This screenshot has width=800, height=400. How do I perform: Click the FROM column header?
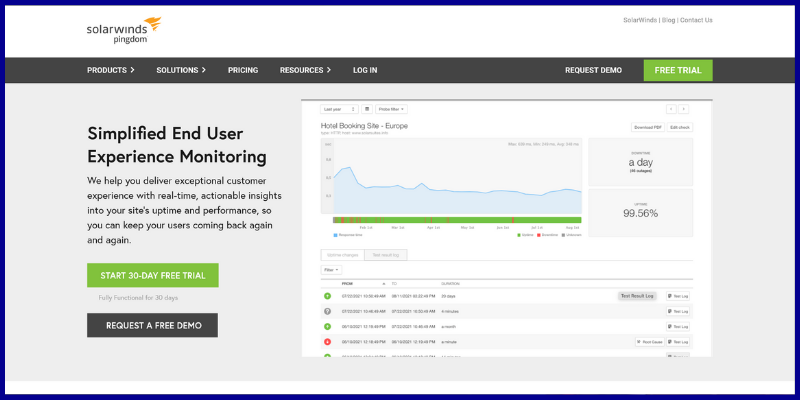[x=347, y=284]
